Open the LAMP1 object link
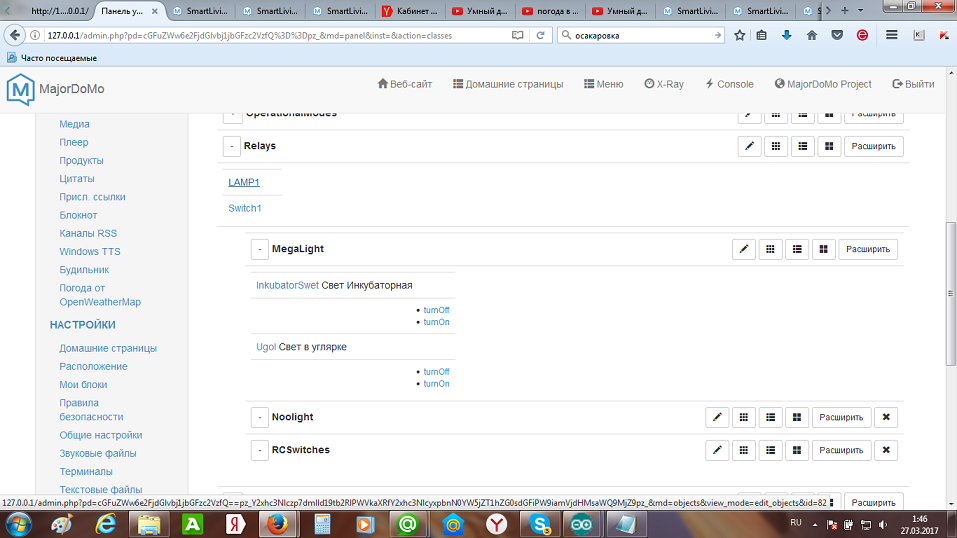Viewport: 957px width, 538px height. (x=244, y=182)
